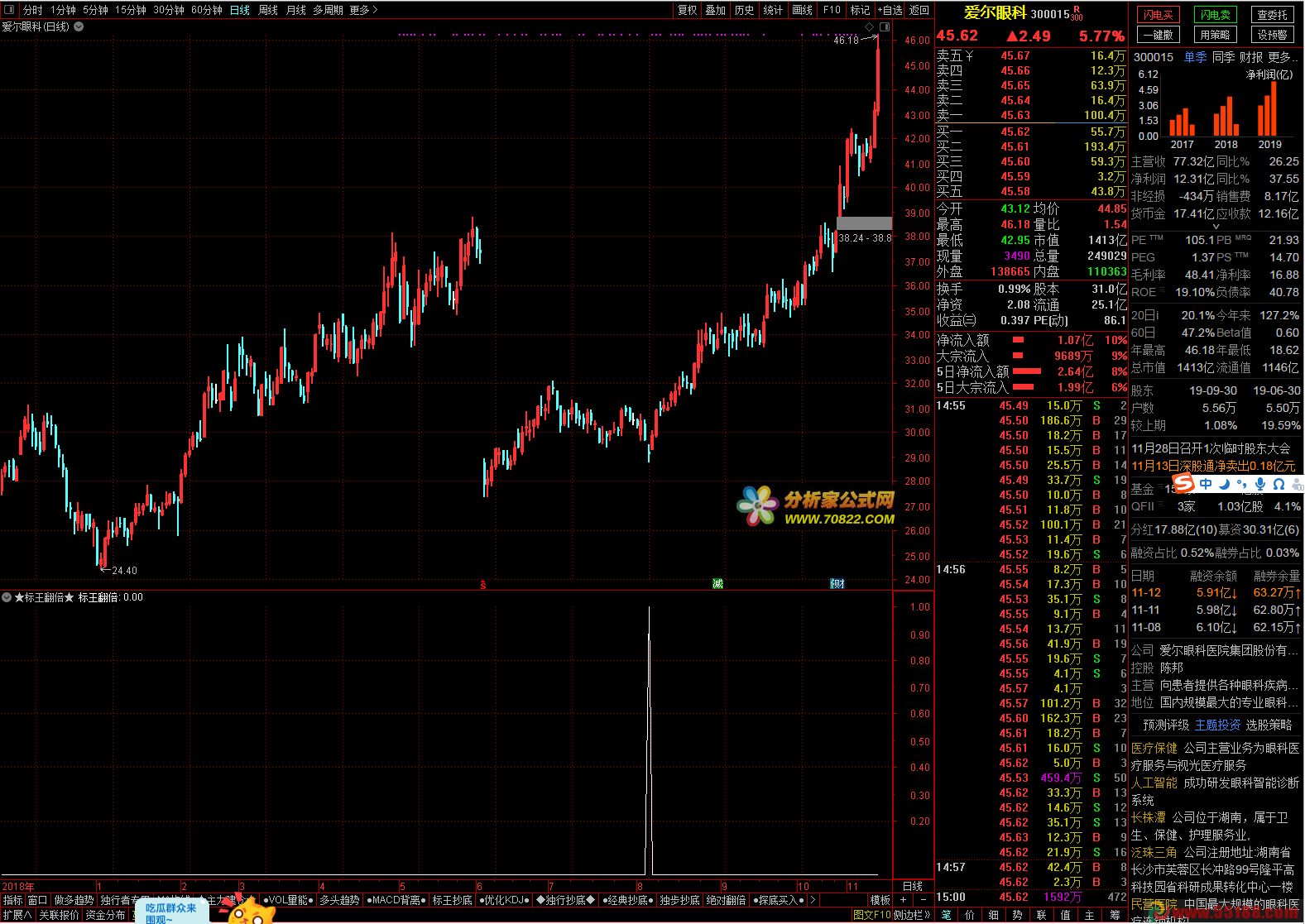Select the VOL量能 indicator

coord(287,900)
